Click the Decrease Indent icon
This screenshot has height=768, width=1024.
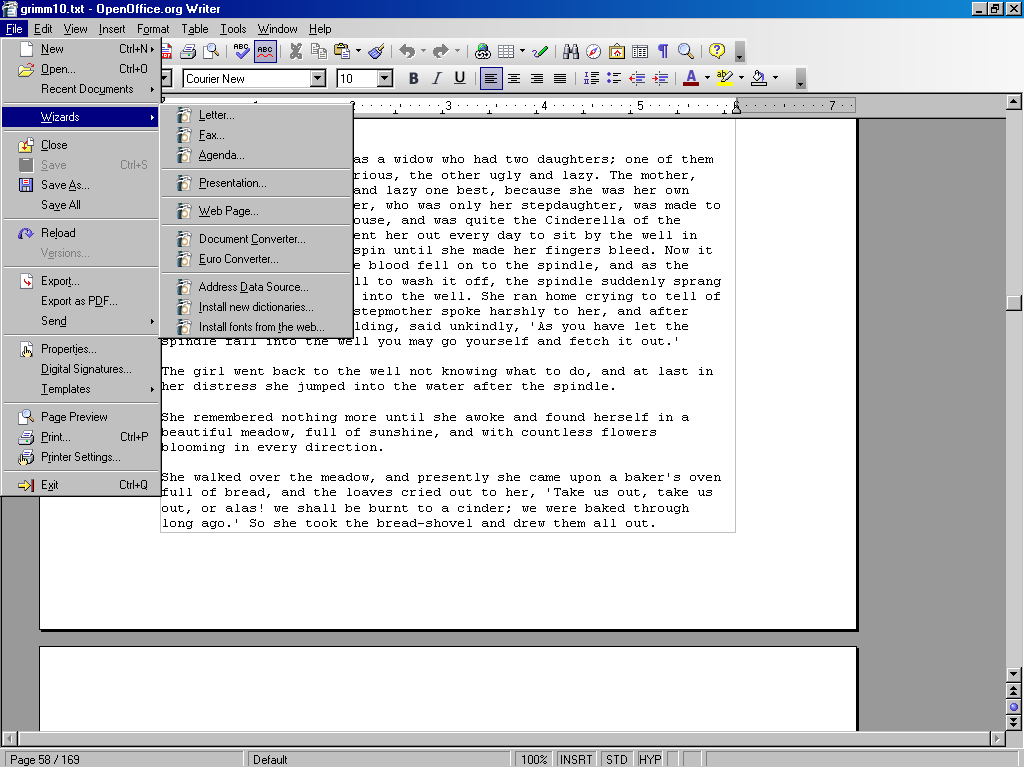[637, 78]
